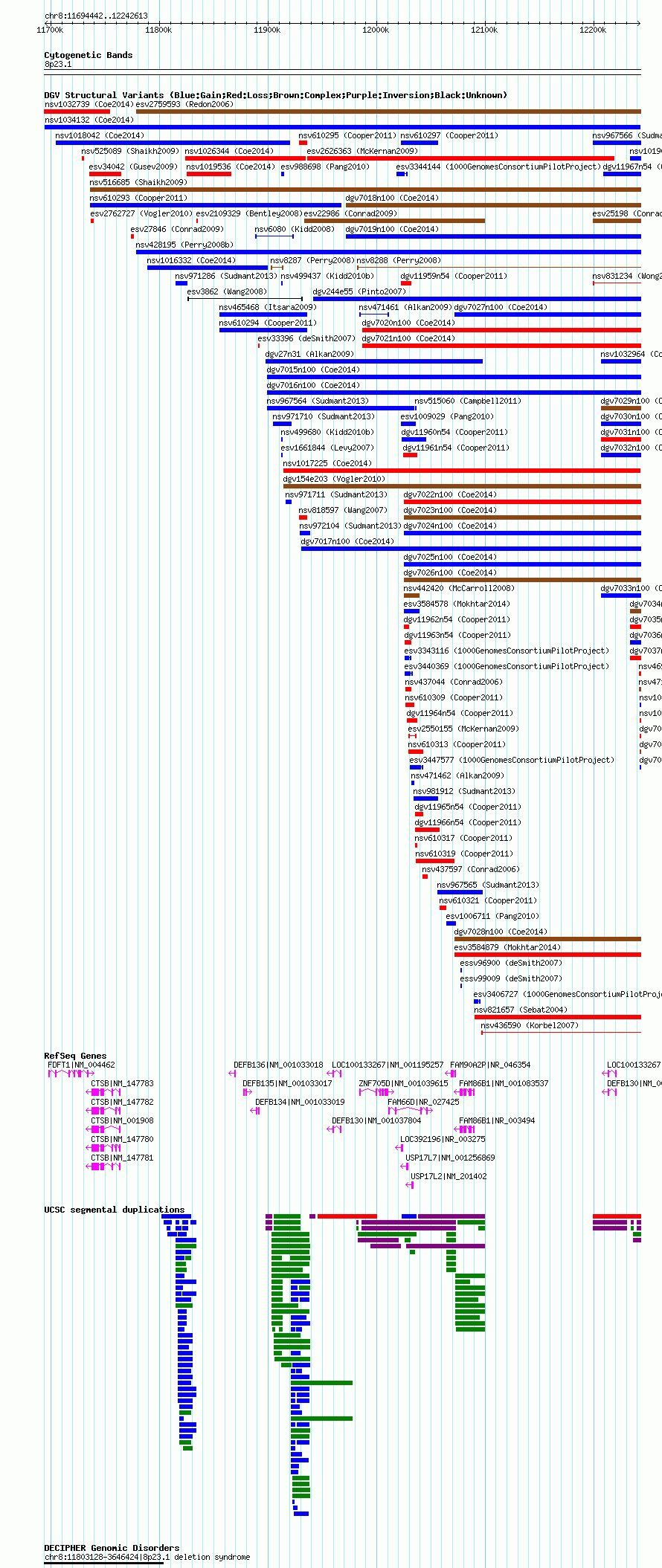The height and width of the screenshot is (1568, 662).
Task: Select variant esv33396 (deSmith2007)
Action: (306, 338)
